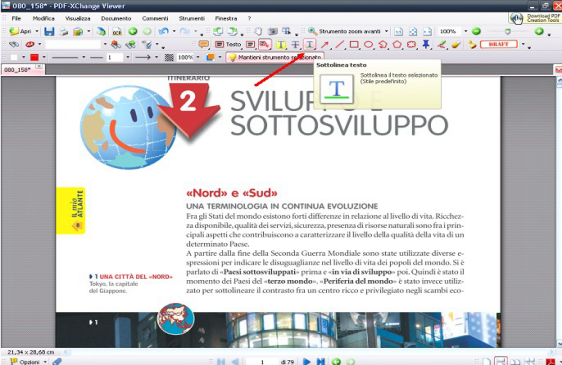
Task: Click the Testo typewriter tool button
Action: (x=228, y=44)
